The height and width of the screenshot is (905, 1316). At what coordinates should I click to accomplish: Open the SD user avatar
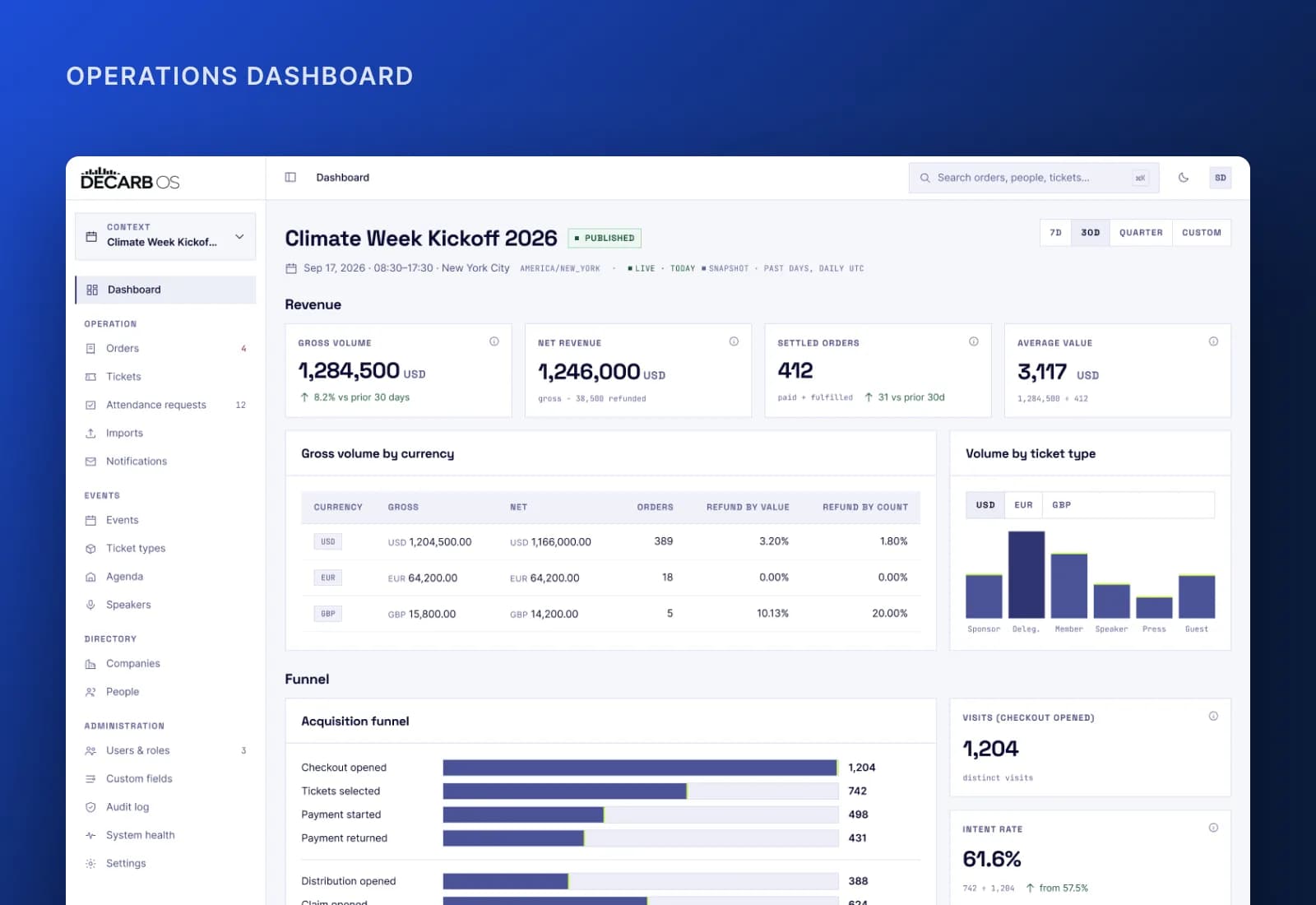coord(1221,178)
